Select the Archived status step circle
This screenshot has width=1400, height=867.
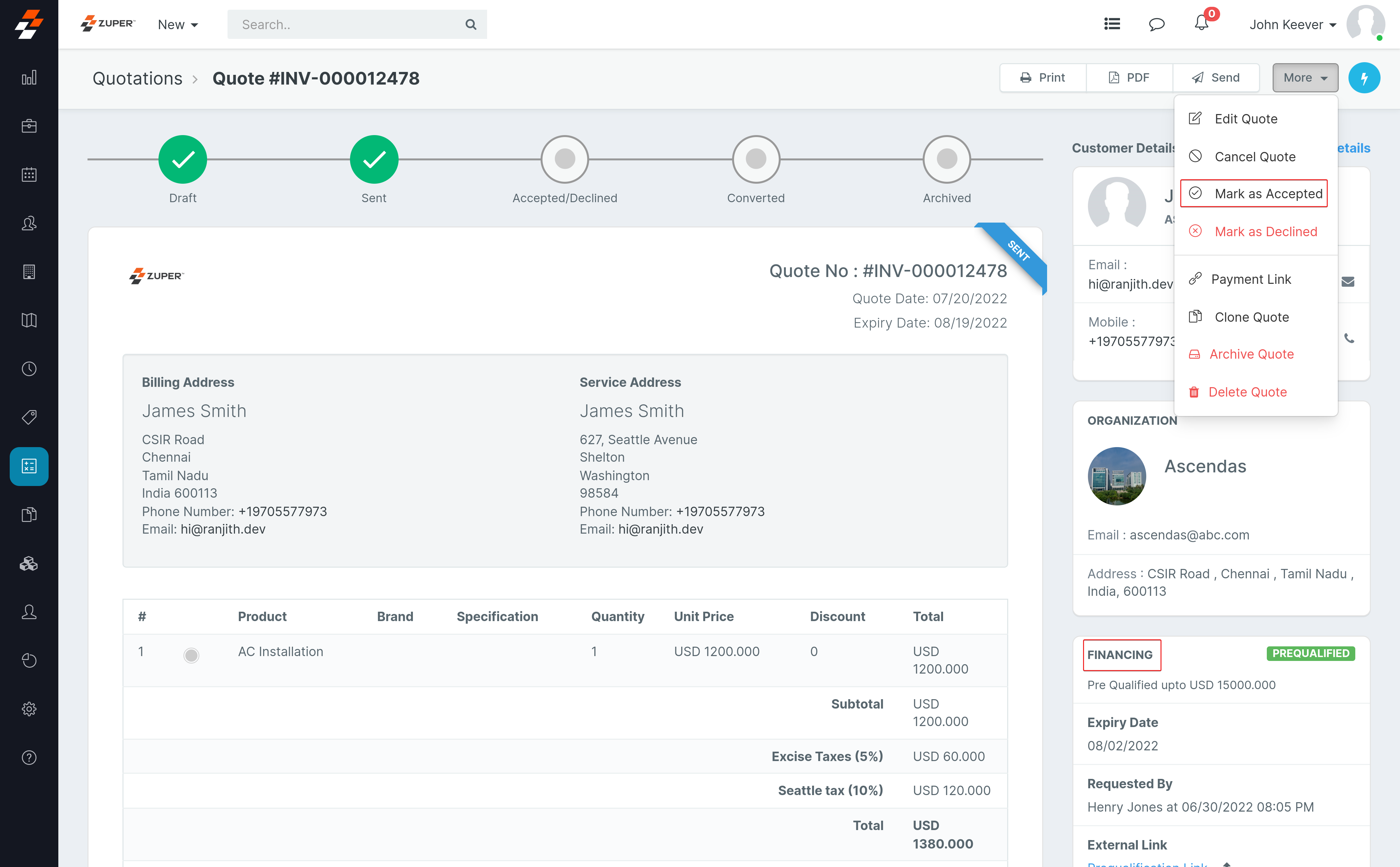(946, 159)
